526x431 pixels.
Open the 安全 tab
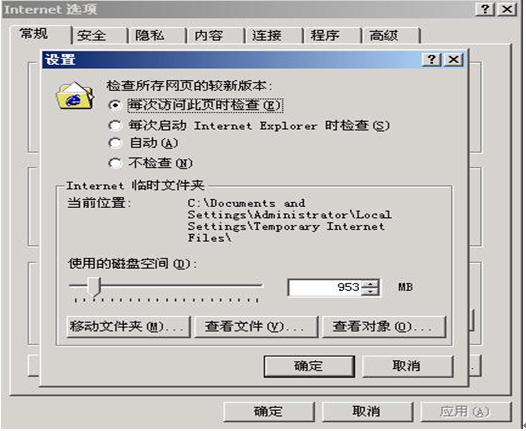click(100, 36)
